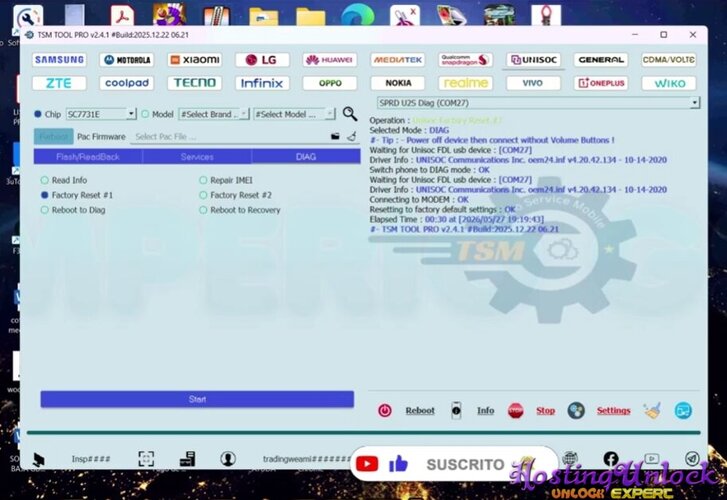Screen dimensions: 727x500
Task: Select the Nokia brand logo
Action: (x=398, y=83)
